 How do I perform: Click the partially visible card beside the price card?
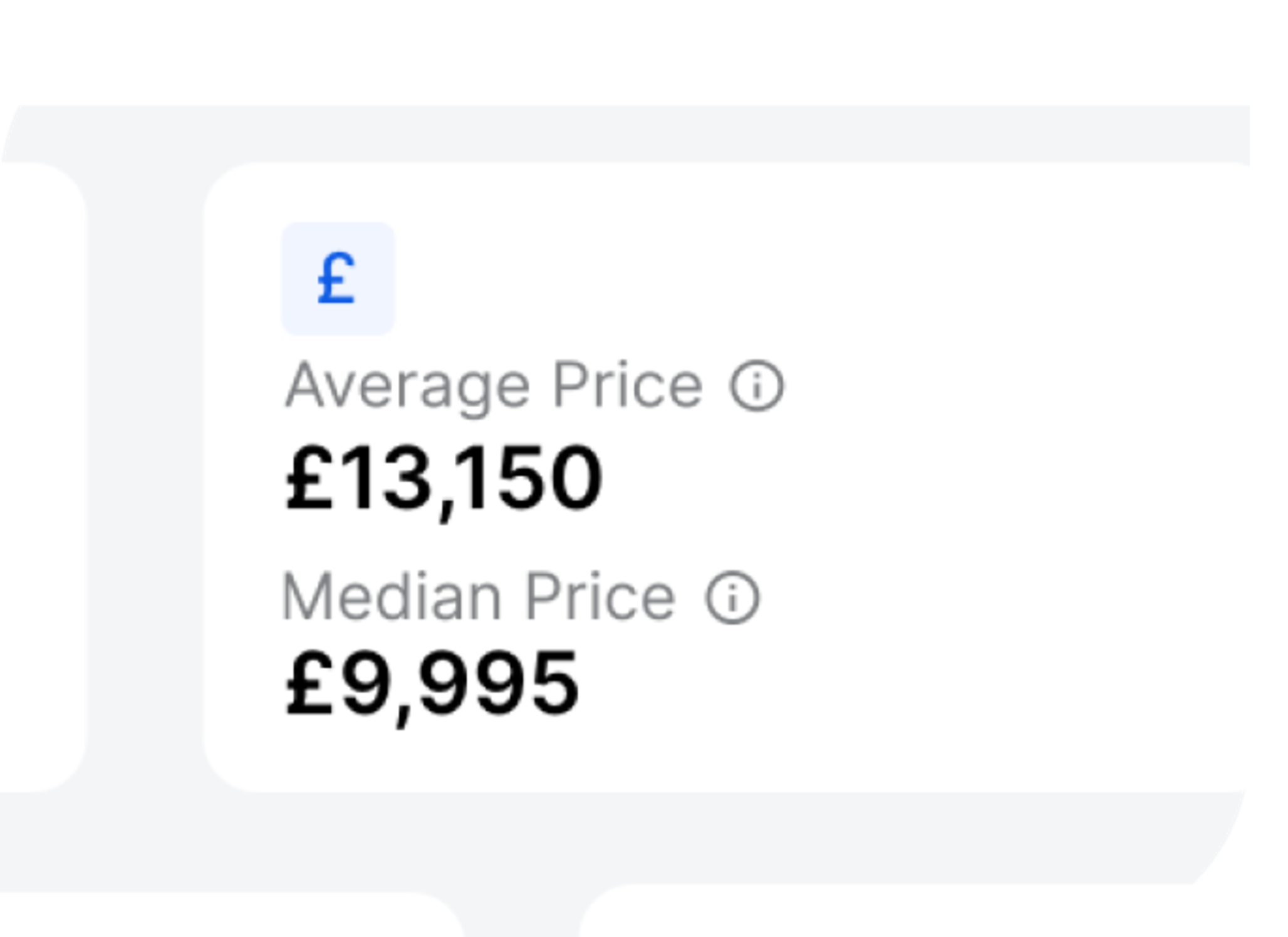click(x=38, y=476)
